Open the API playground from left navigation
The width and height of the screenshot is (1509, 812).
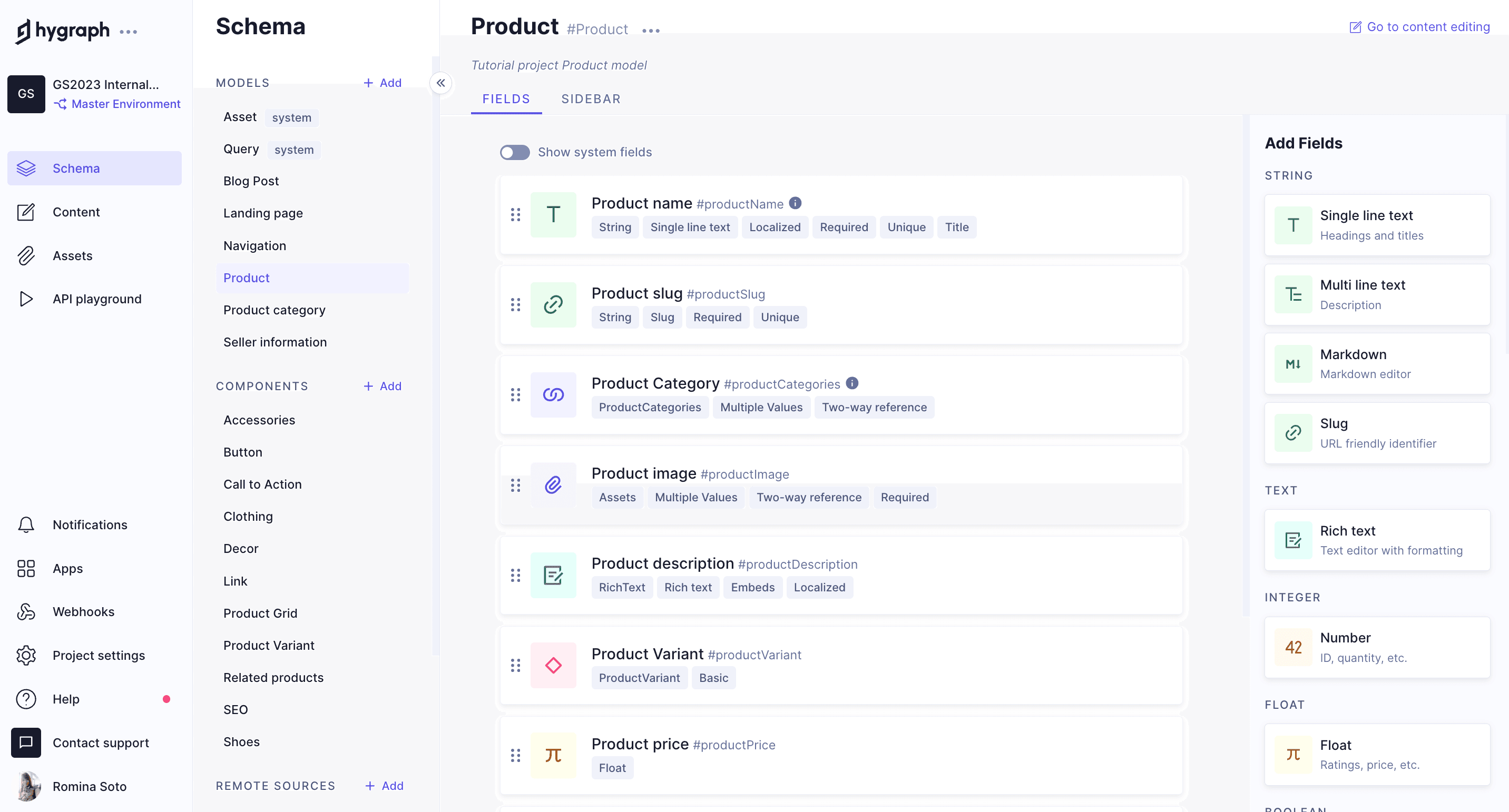(96, 299)
